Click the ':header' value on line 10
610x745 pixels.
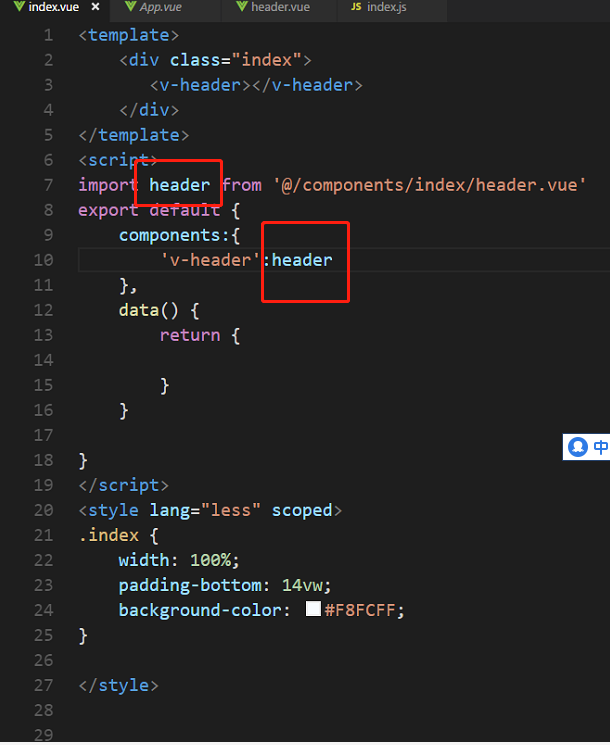pyautogui.click(x=298, y=260)
